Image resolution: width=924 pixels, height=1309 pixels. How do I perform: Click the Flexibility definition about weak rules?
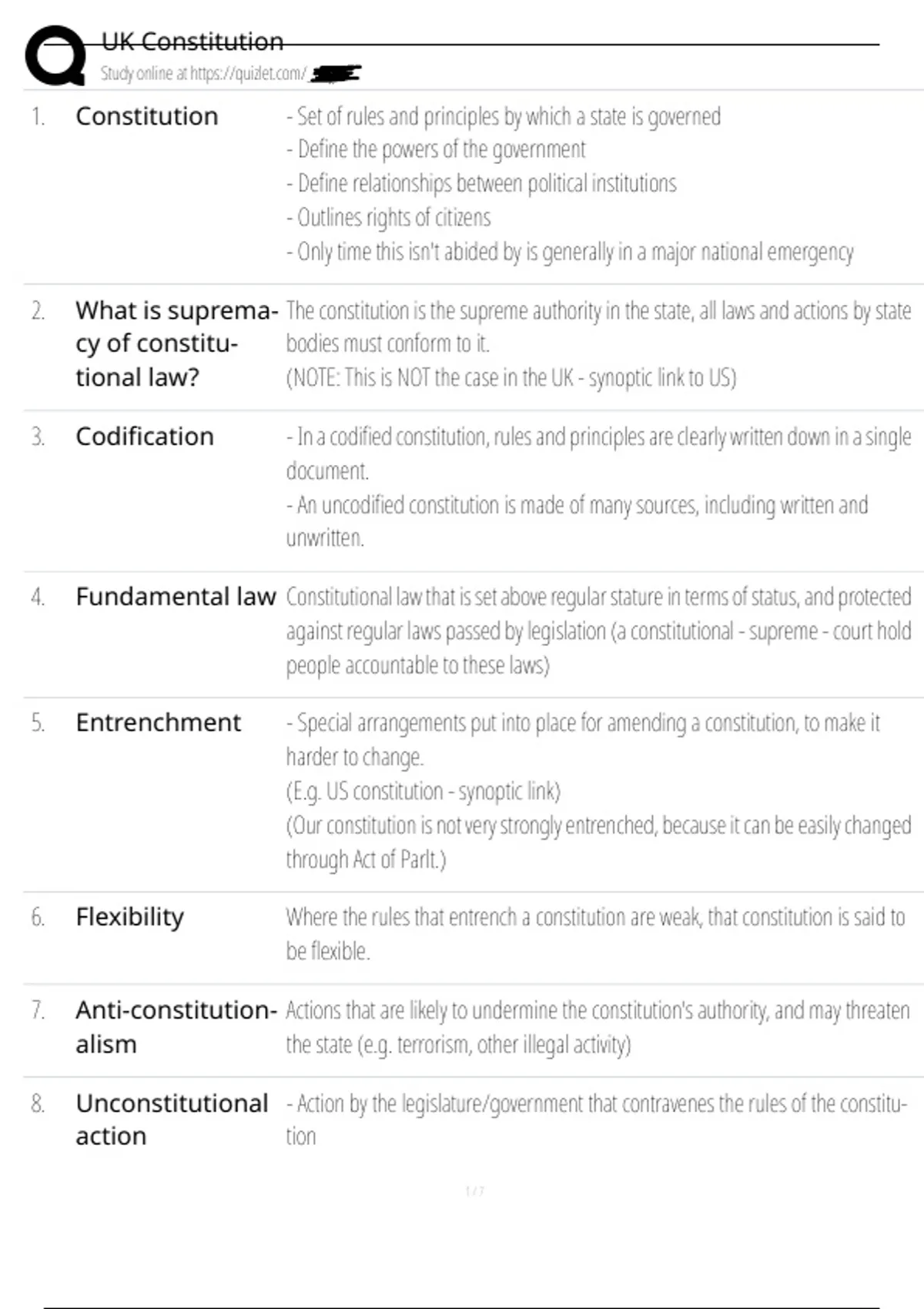[594, 918]
